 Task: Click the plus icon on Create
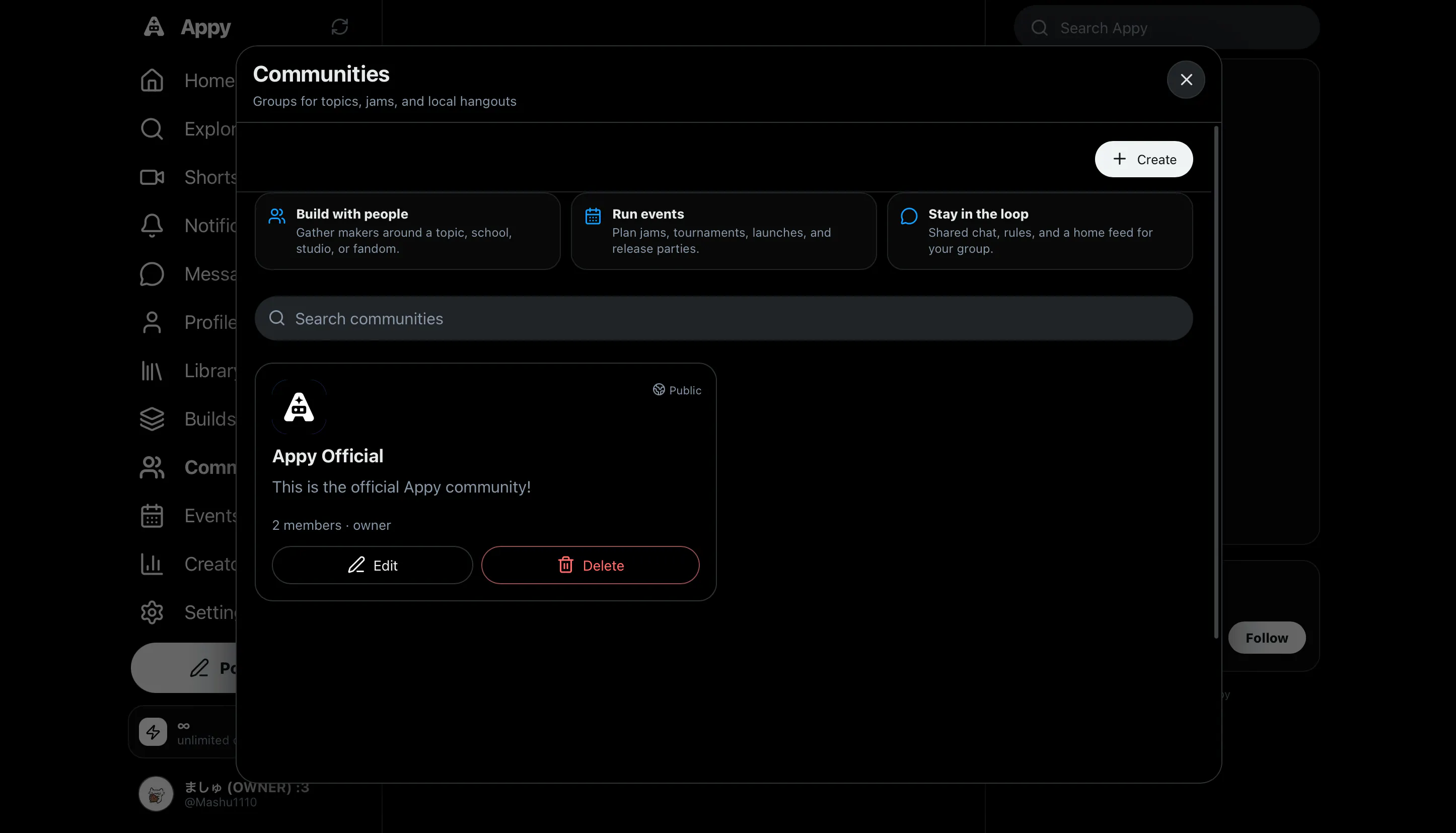(x=1120, y=159)
